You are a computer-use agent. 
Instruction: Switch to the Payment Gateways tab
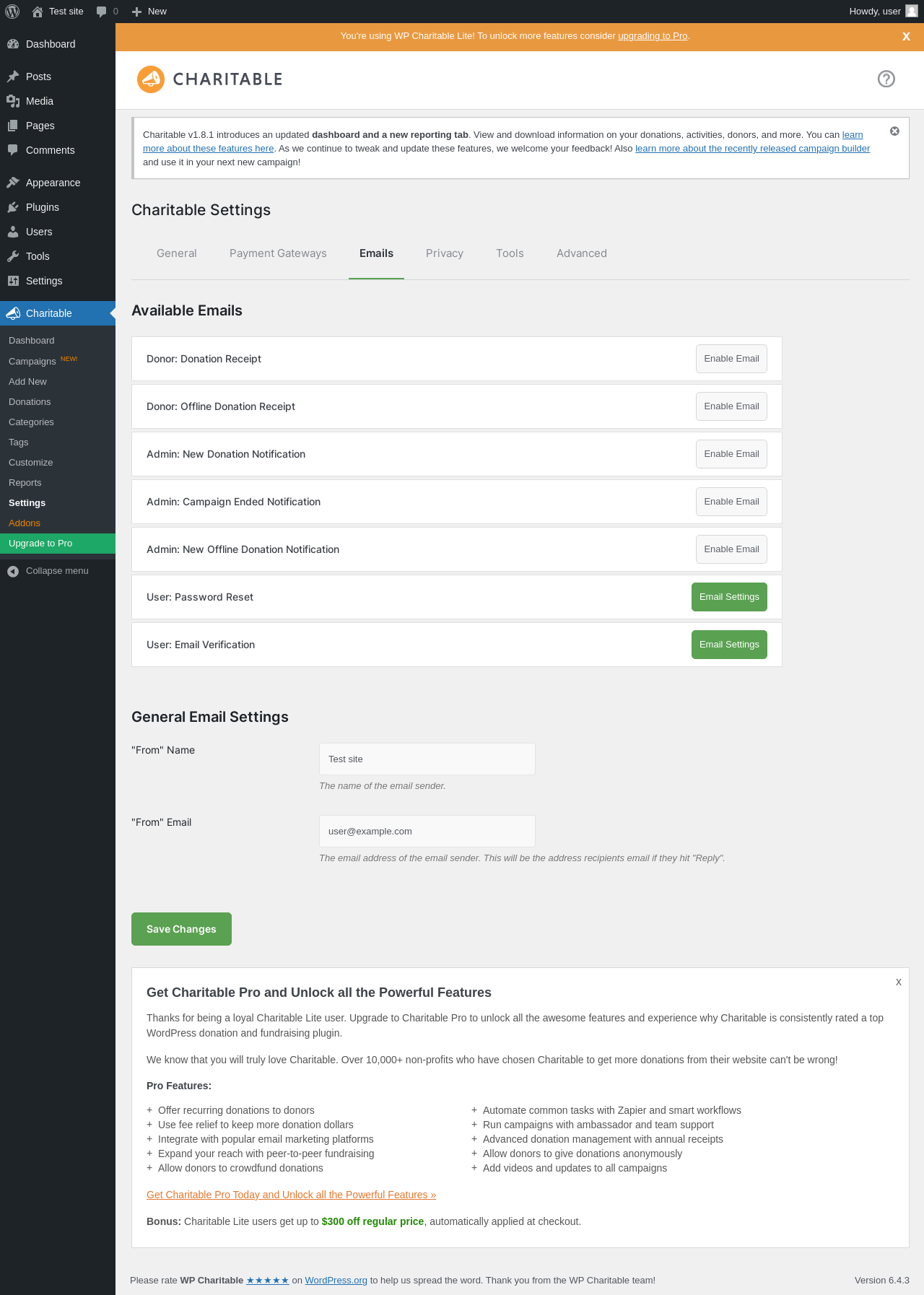click(278, 253)
